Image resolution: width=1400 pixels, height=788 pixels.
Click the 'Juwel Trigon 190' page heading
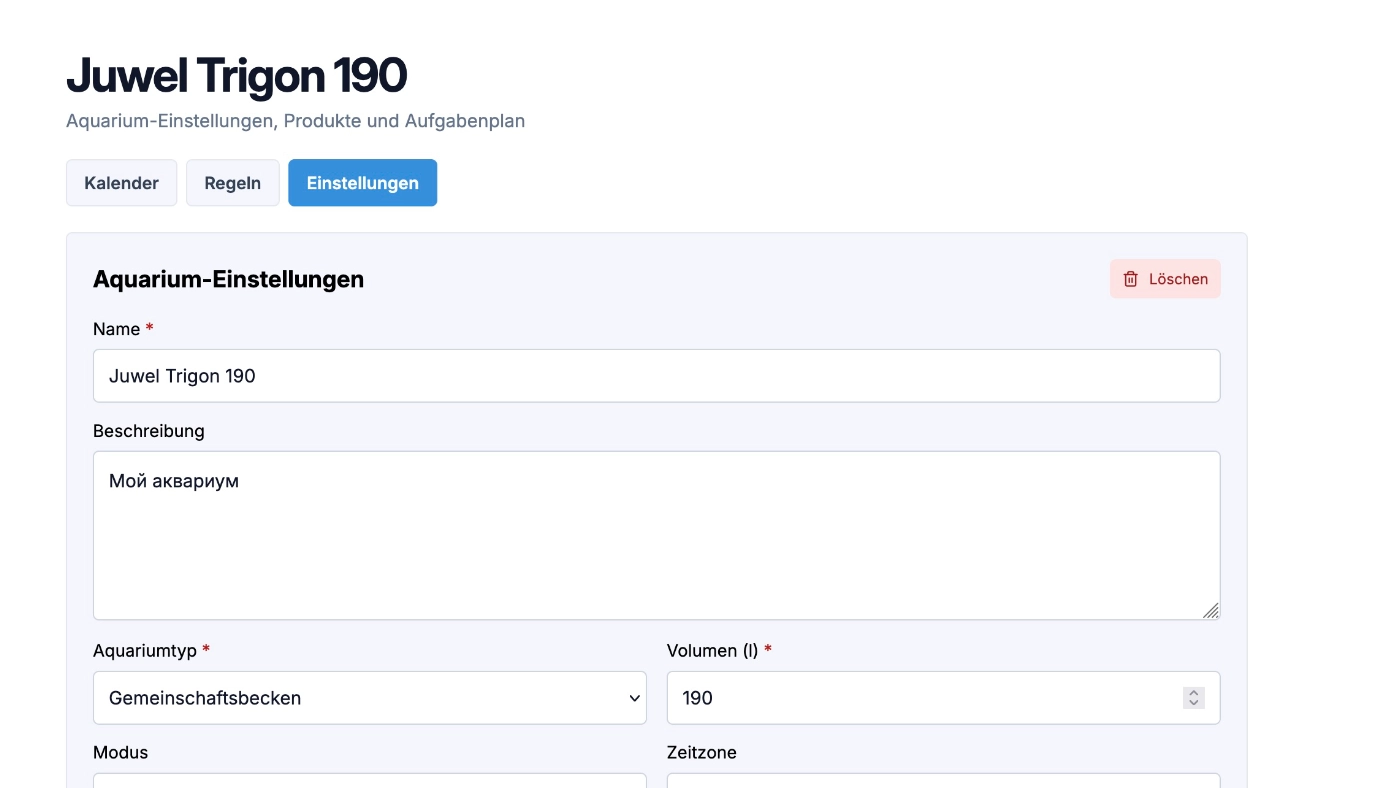pyautogui.click(x=237, y=75)
